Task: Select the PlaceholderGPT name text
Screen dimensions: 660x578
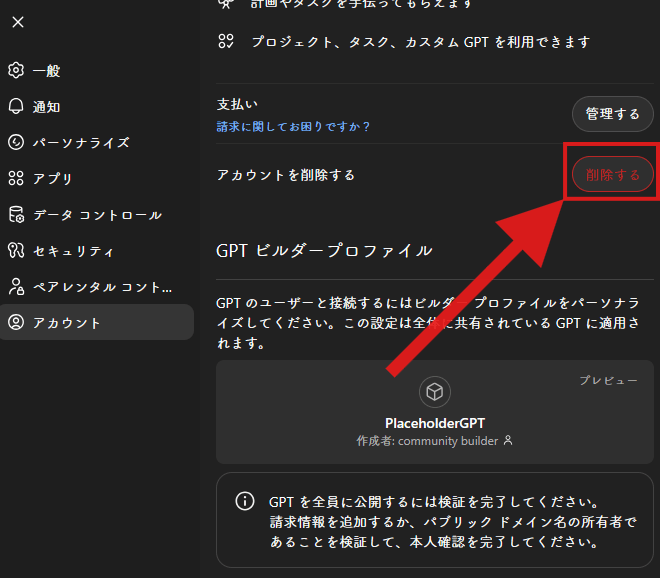Action: 435,423
